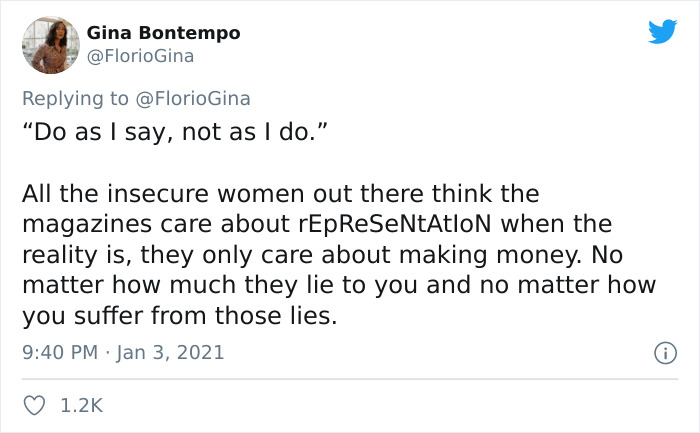The height and width of the screenshot is (433, 700).
Task: Open the Gina Bontempo display name
Action: point(164,33)
